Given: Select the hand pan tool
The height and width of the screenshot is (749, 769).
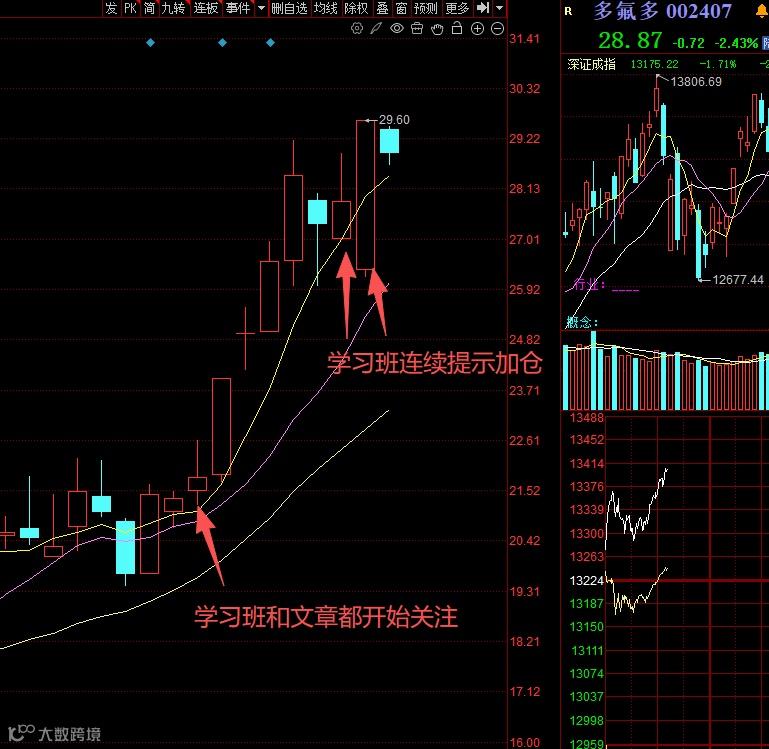Looking at the screenshot, I should pyautogui.click(x=437, y=29).
